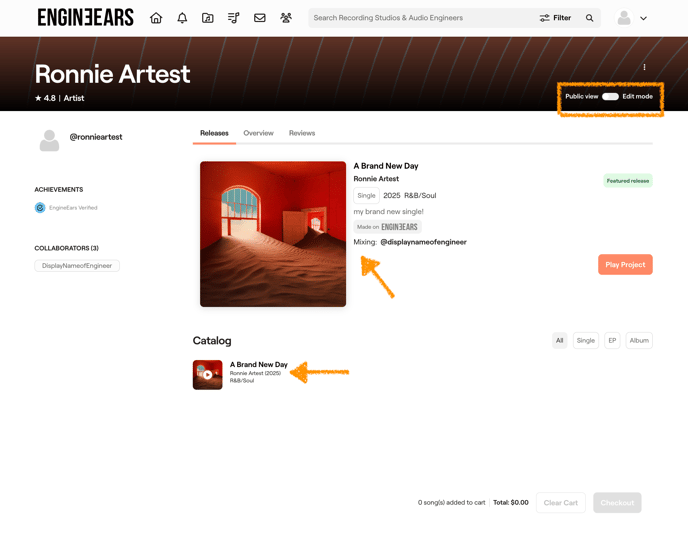Open the community people icon
Screen dimensions: 688x542
click(286, 18)
